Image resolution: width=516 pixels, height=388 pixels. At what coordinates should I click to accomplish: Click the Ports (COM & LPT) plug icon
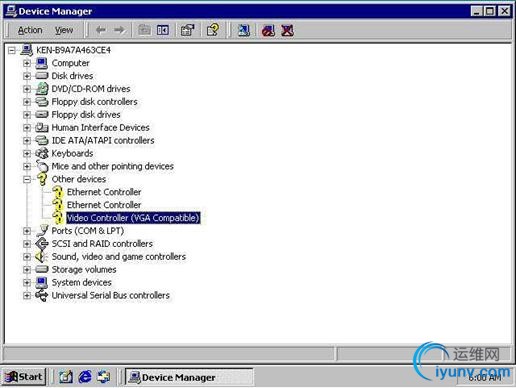coord(42,230)
